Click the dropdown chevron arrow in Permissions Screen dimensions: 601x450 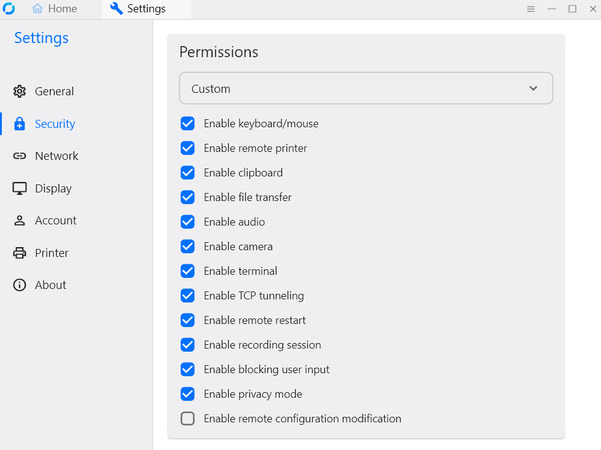click(533, 89)
